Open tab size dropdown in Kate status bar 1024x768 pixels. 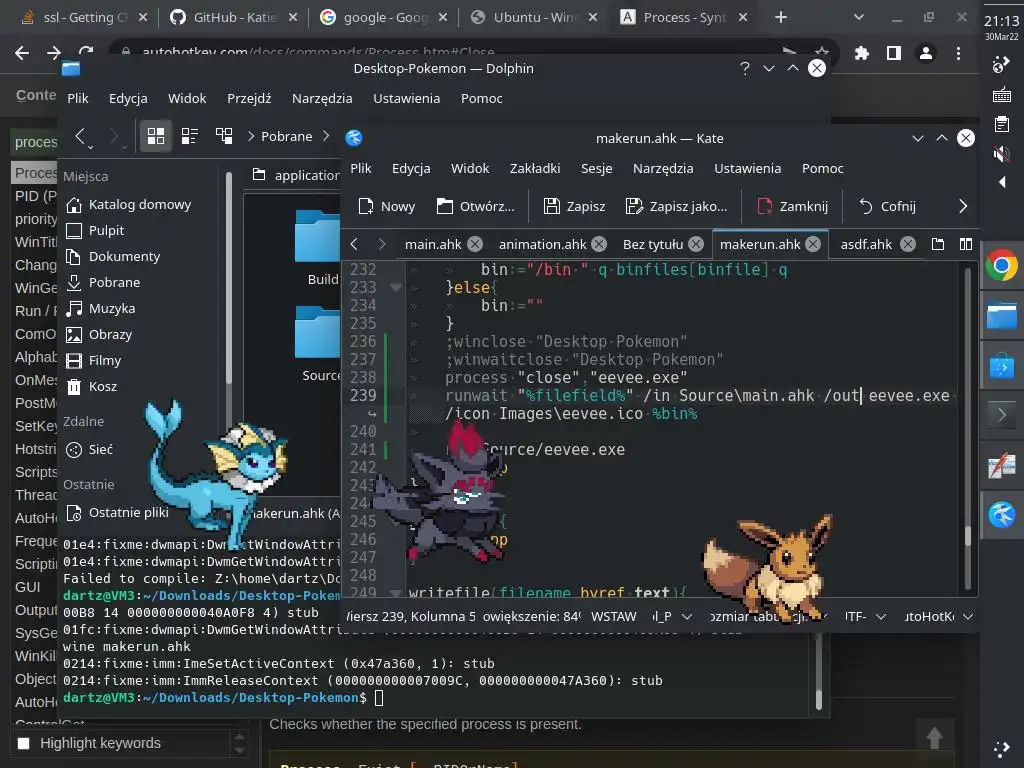[769, 616]
